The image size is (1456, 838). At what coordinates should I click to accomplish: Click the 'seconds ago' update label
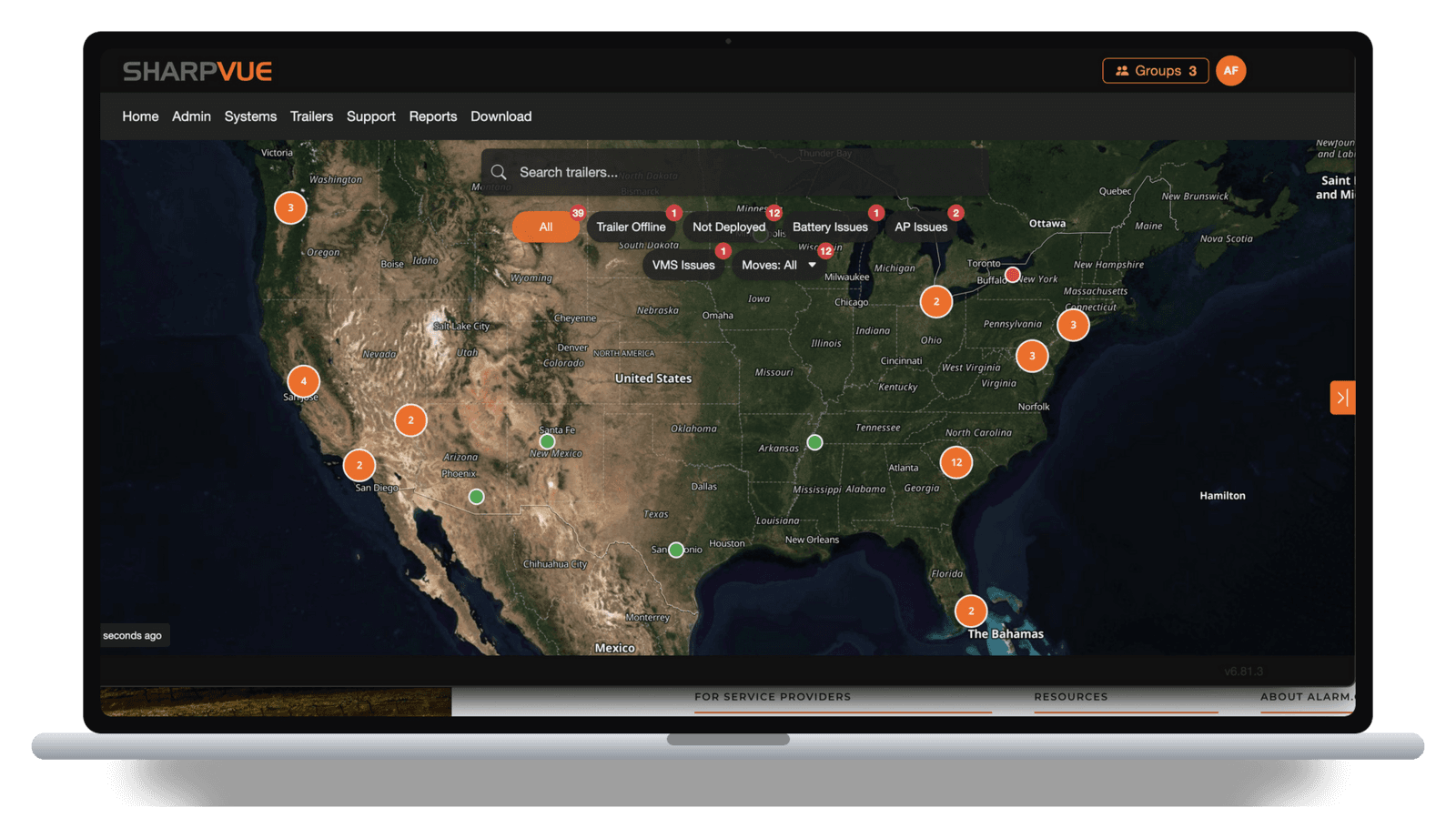133,635
